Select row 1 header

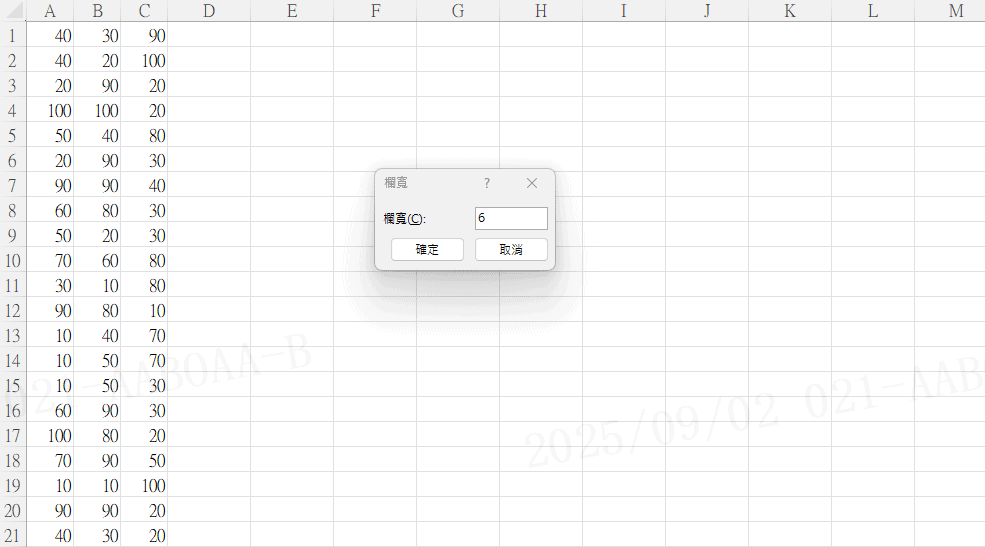(13, 35)
